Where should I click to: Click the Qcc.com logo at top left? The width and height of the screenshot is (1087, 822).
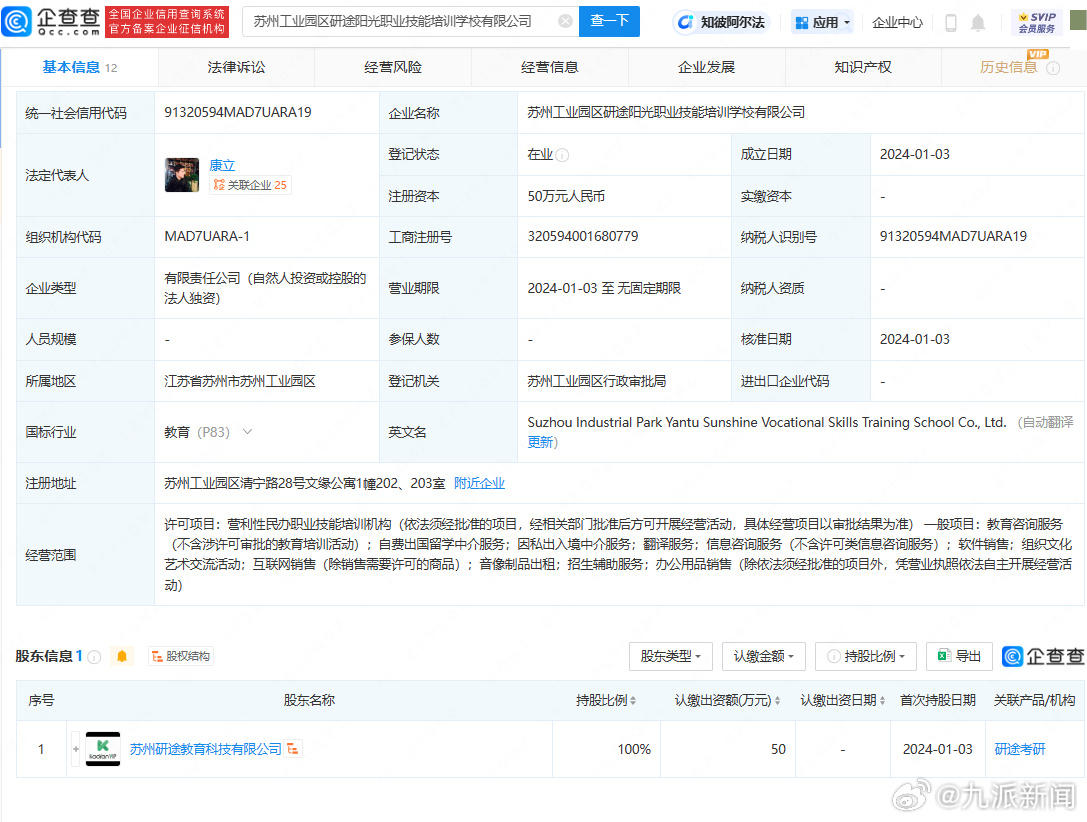[52, 21]
